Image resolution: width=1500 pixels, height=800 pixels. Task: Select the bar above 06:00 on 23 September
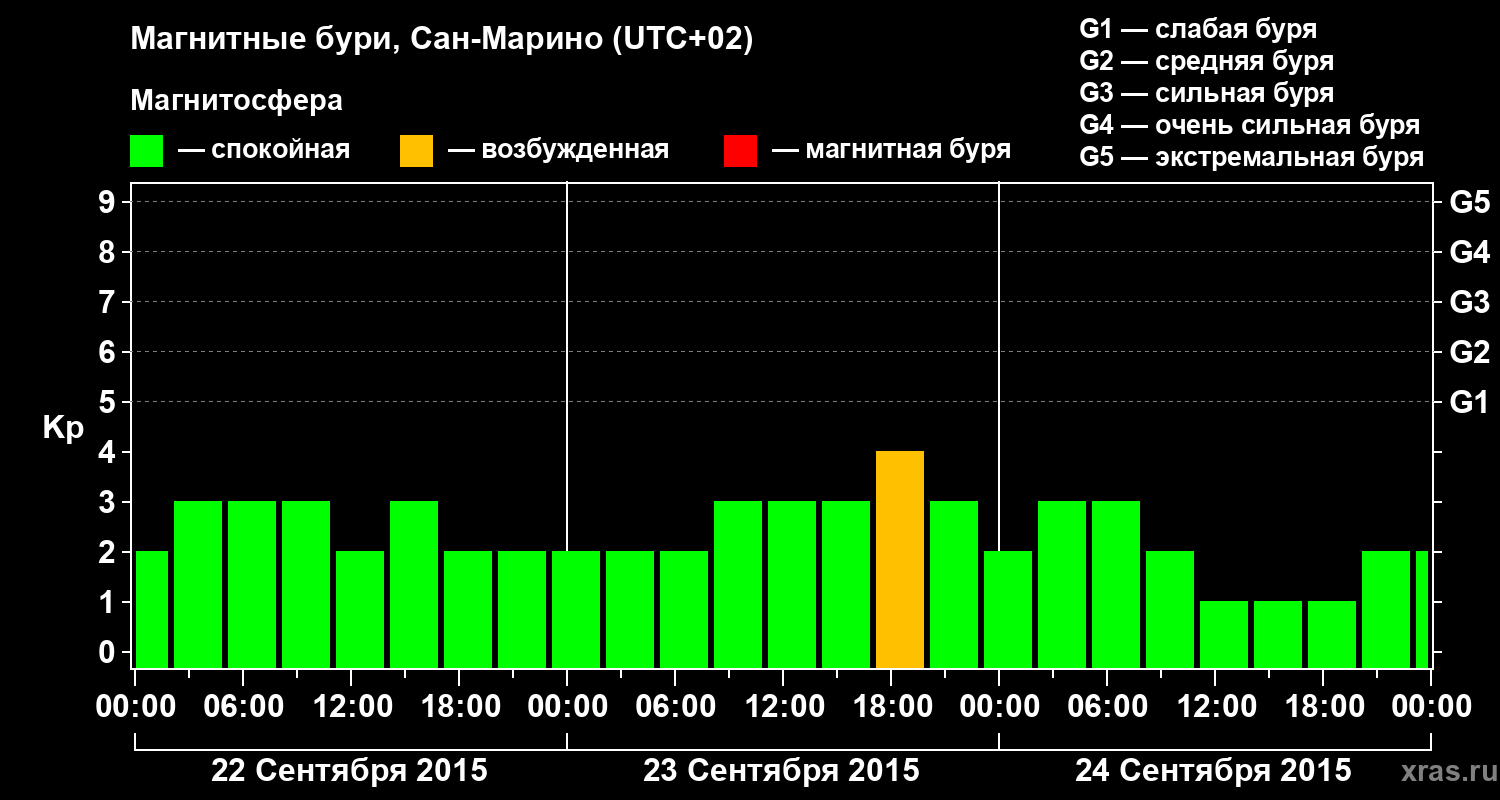pos(684,610)
